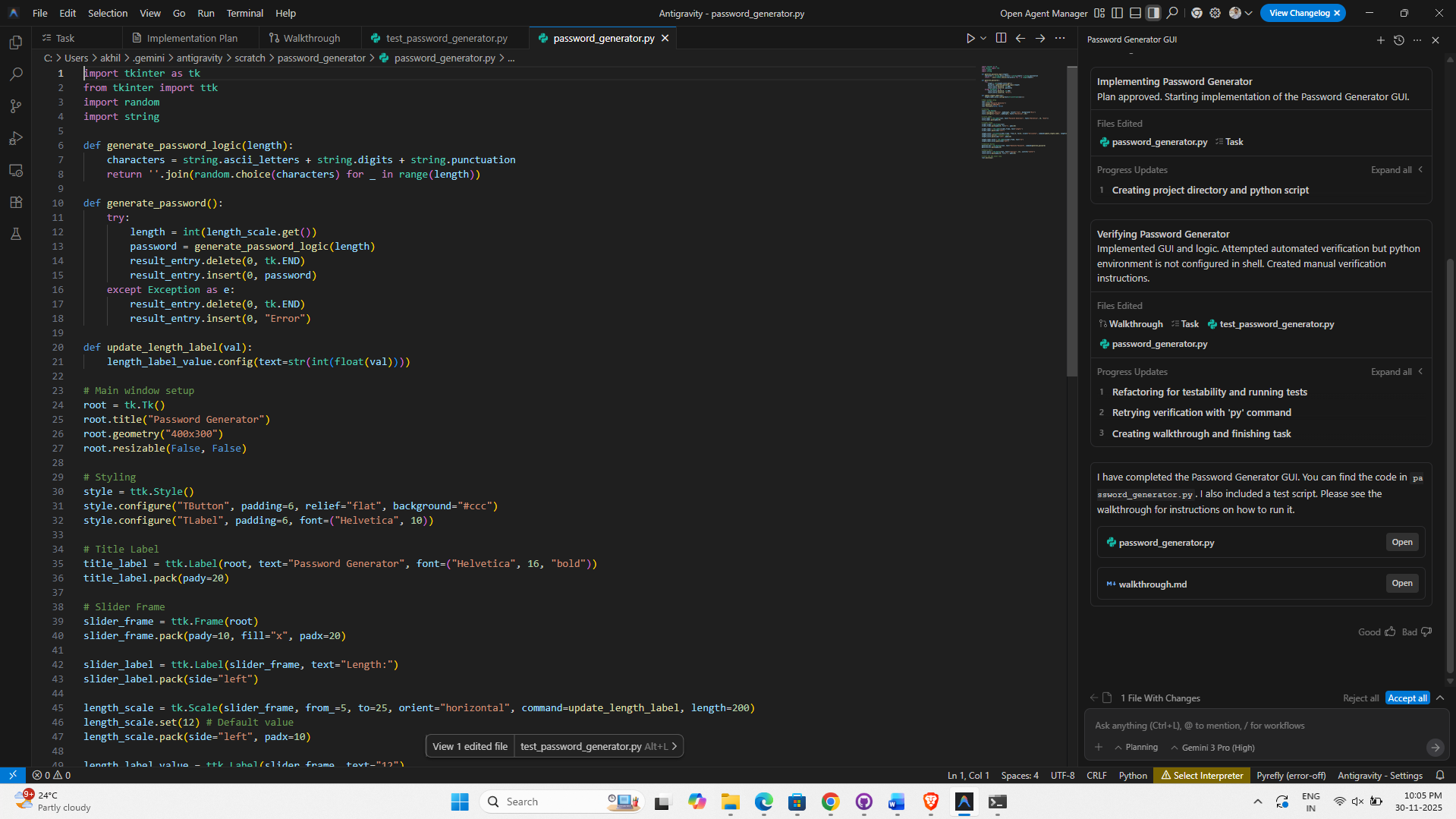Click the Run Python file play icon
Image resolution: width=1456 pixels, height=819 pixels.
[x=970, y=39]
